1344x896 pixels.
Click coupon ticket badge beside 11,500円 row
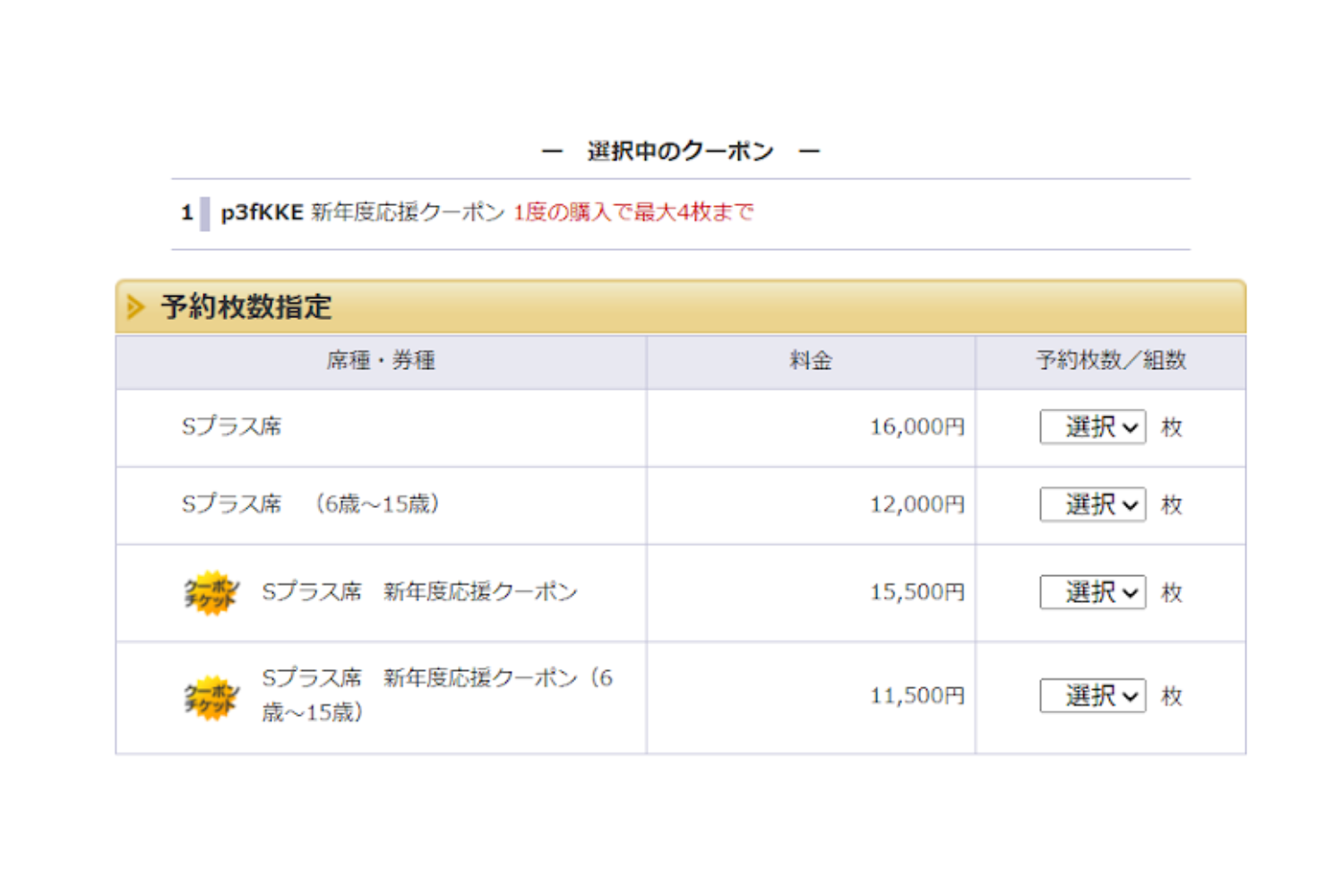(x=211, y=698)
